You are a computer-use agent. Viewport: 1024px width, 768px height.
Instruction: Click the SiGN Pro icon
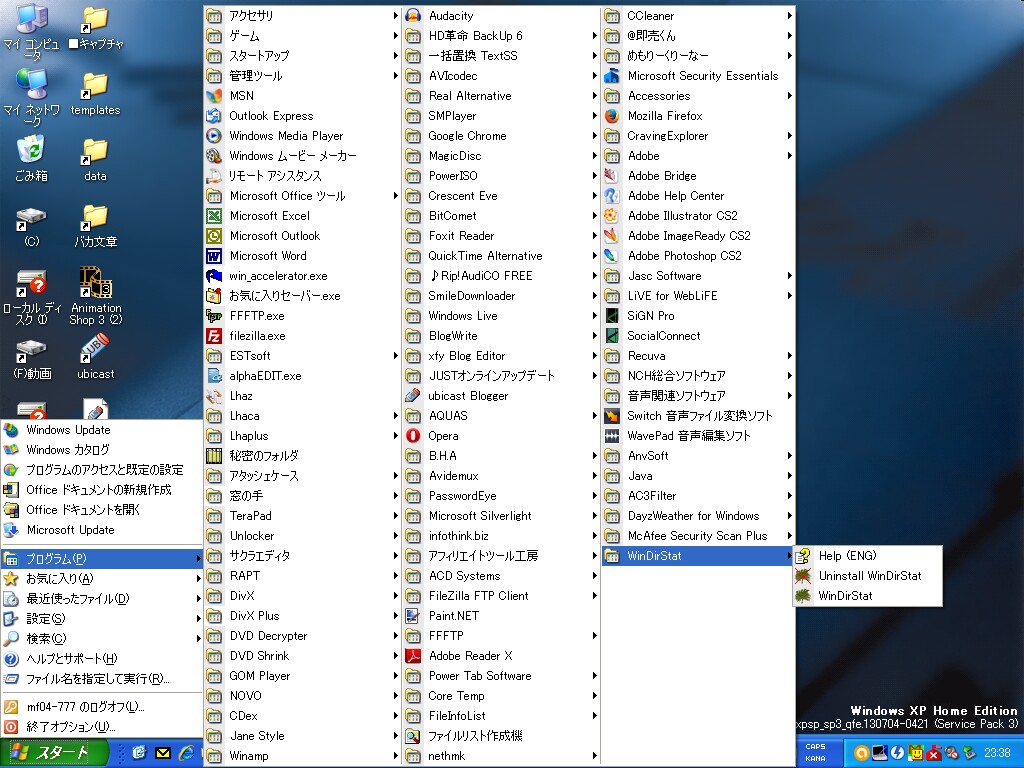(x=611, y=315)
